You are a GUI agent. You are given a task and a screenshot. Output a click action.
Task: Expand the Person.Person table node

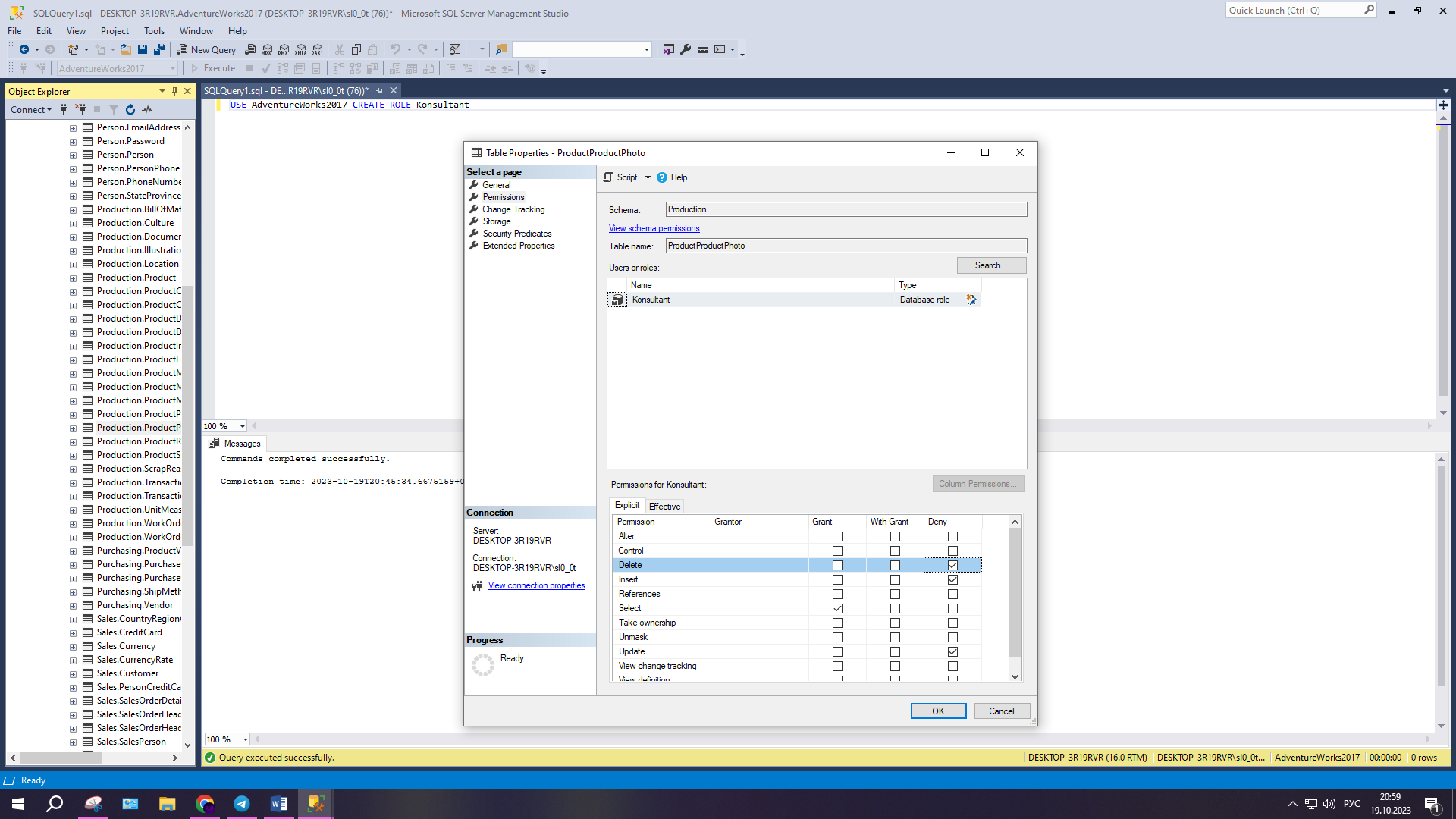[x=74, y=155]
